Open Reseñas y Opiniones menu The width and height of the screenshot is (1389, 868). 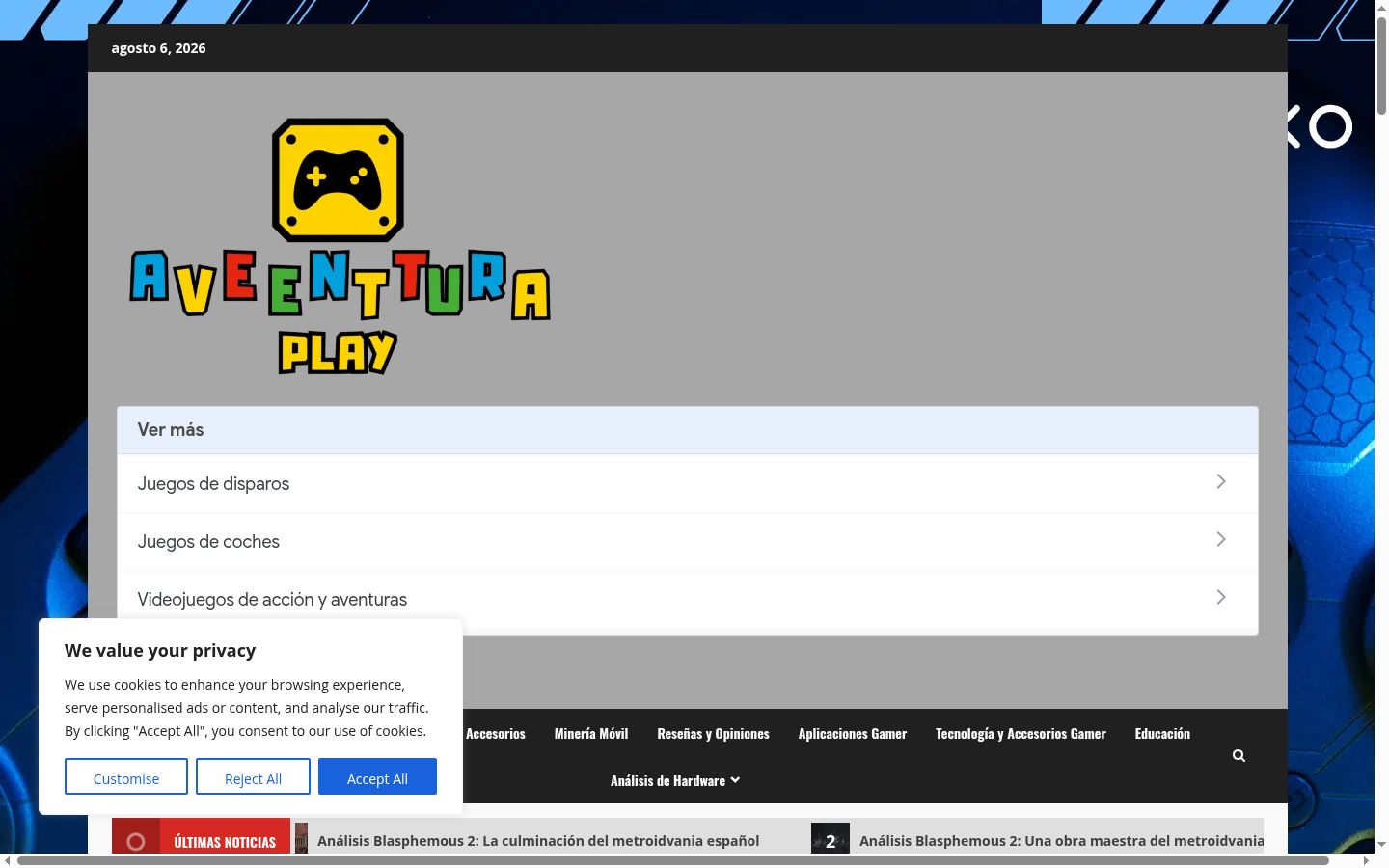714,734
